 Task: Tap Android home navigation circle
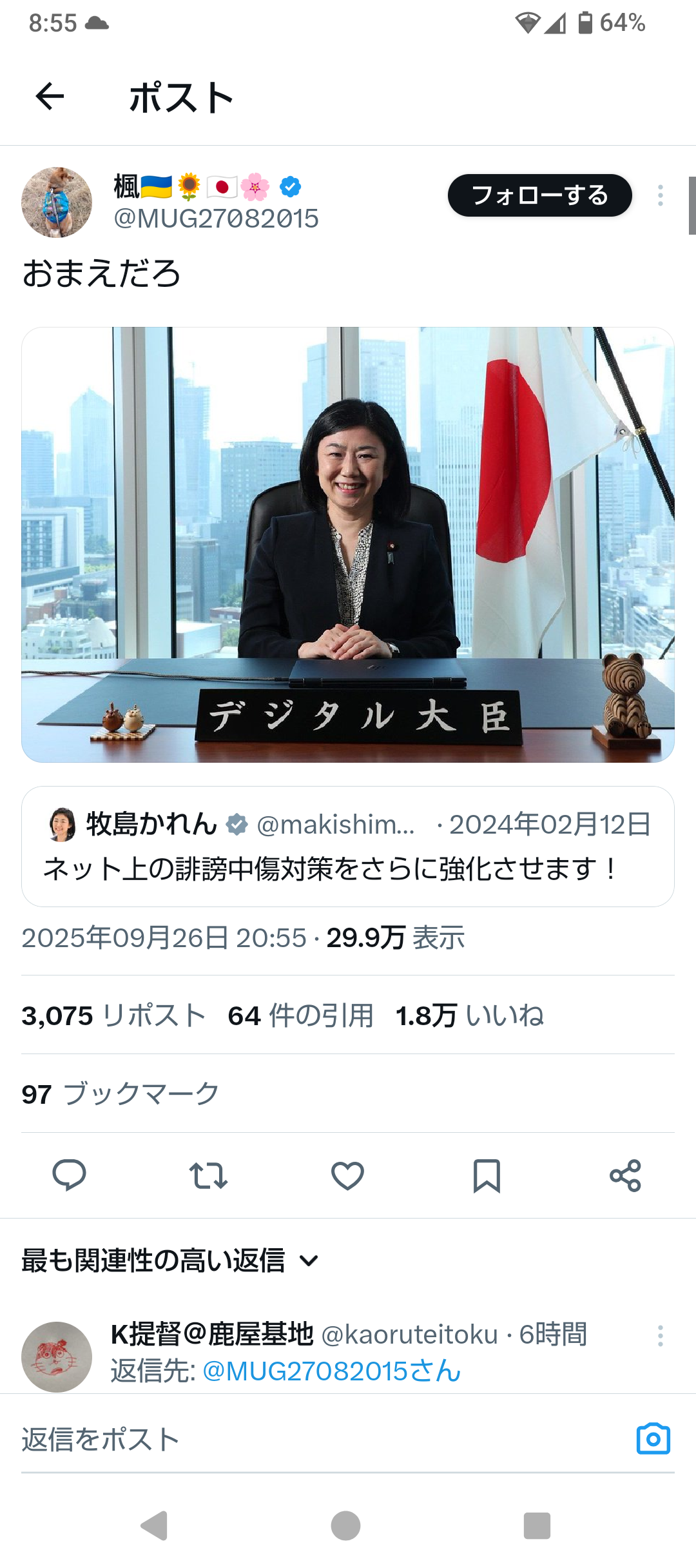click(x=346, y=1525)
